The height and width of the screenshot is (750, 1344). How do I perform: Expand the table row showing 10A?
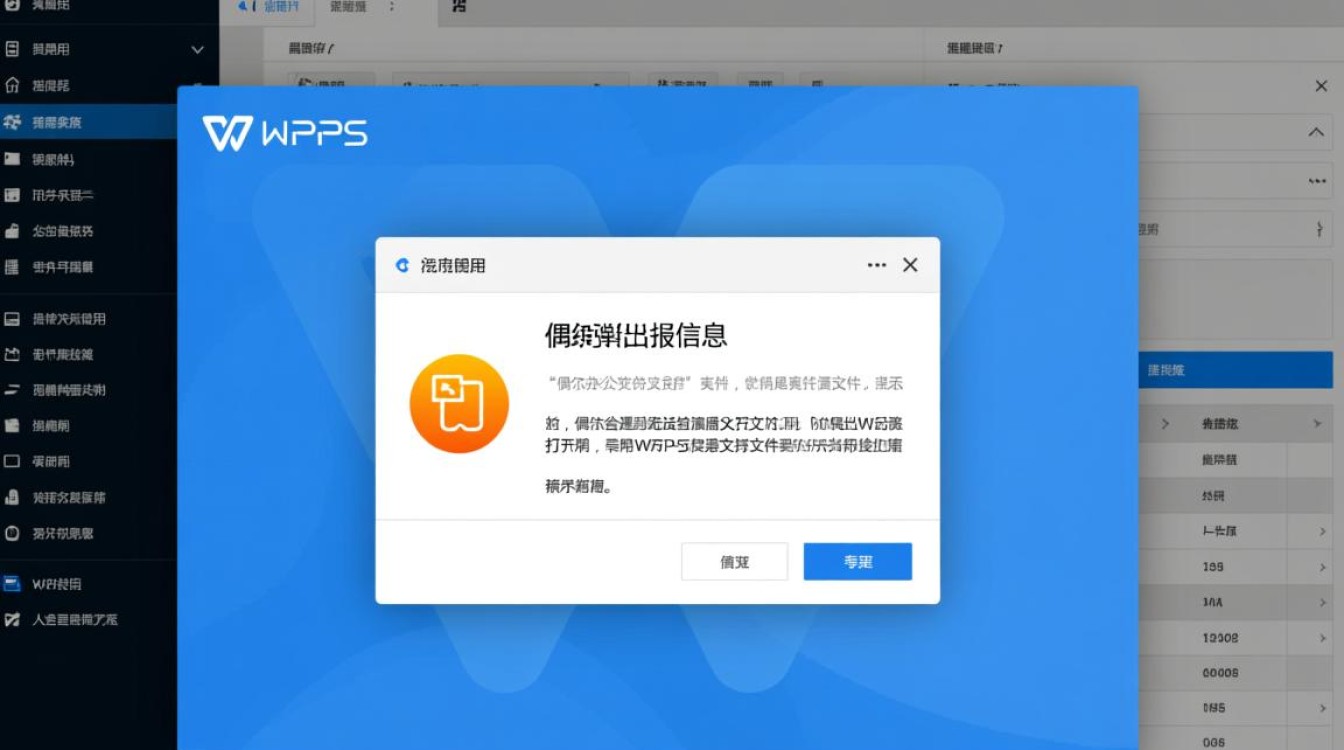tap(1322, 603)
